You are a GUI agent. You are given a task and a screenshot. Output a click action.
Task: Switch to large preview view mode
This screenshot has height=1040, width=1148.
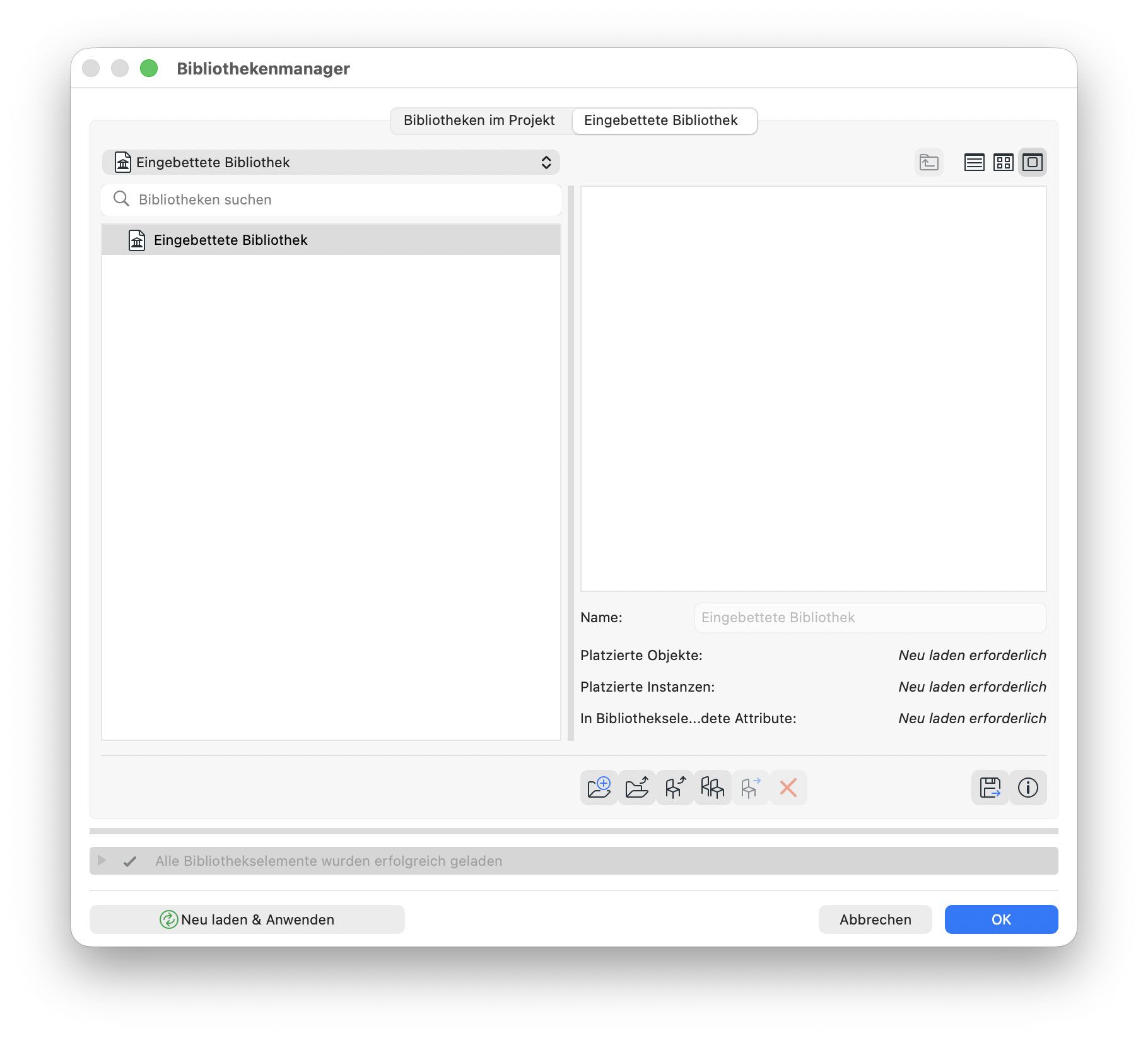[x=1033, y=163]
